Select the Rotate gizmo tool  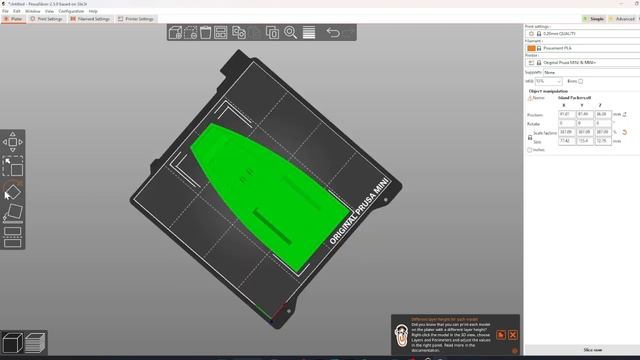pyautogui.click(x=13, y=190)
